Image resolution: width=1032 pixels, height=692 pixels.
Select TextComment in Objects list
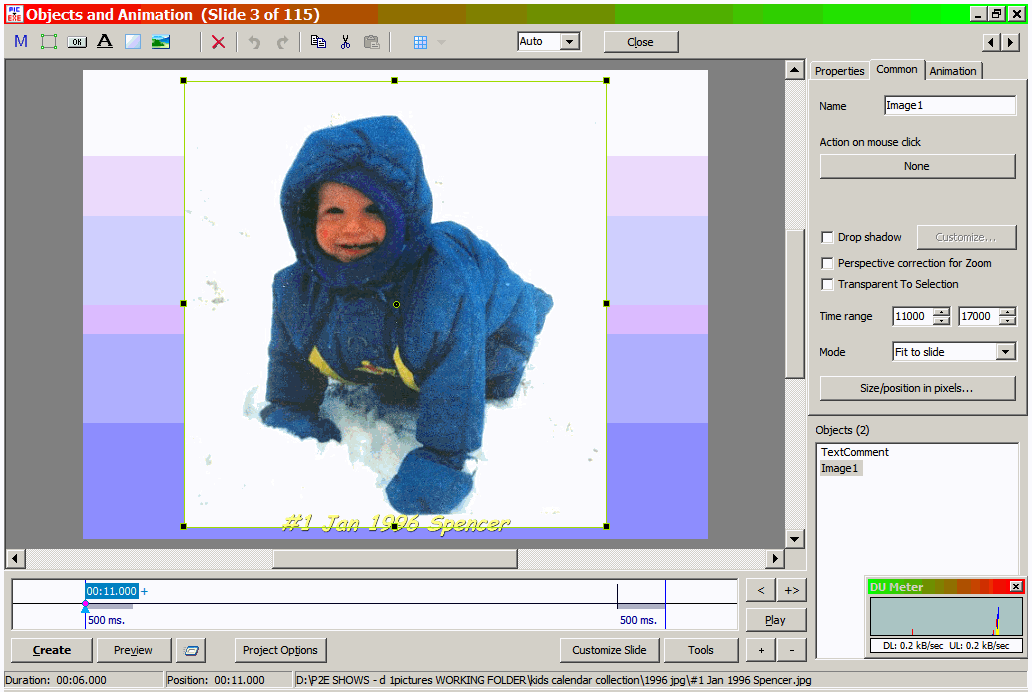(854, 452)
